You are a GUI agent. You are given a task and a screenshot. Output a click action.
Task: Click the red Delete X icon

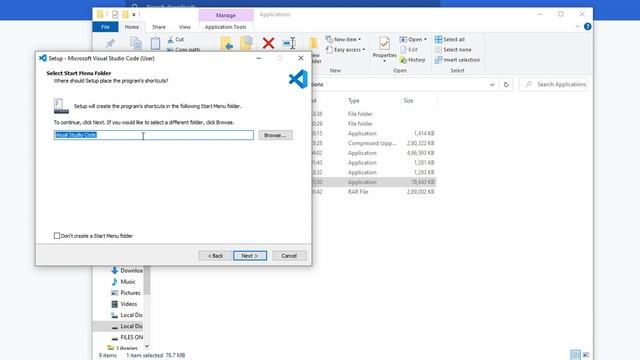[x=268, y=43]
